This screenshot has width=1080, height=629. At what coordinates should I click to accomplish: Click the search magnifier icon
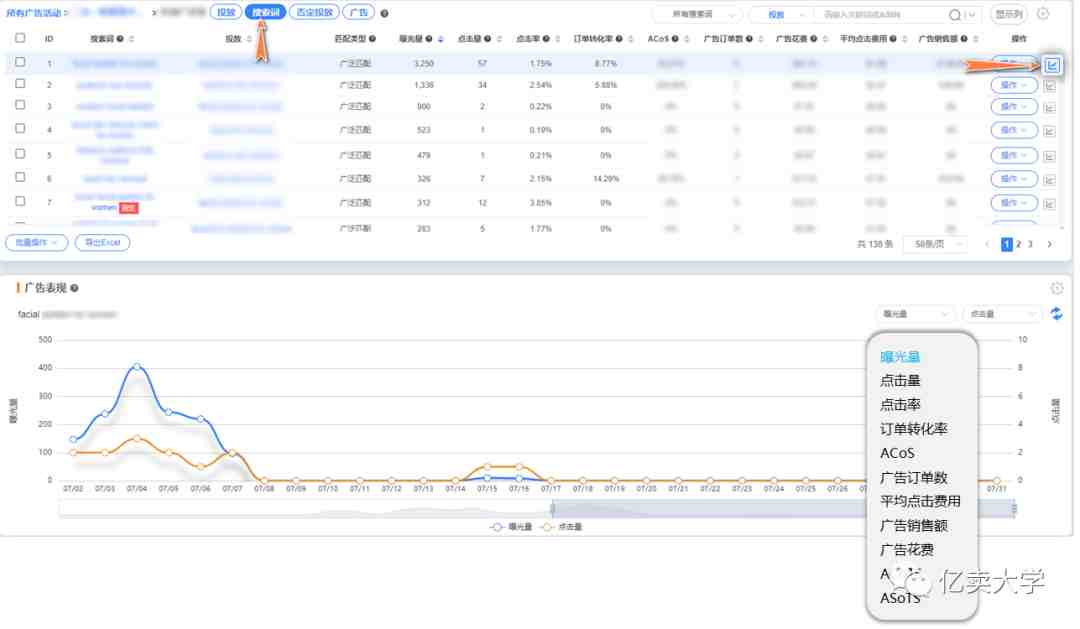pos(954,15)
